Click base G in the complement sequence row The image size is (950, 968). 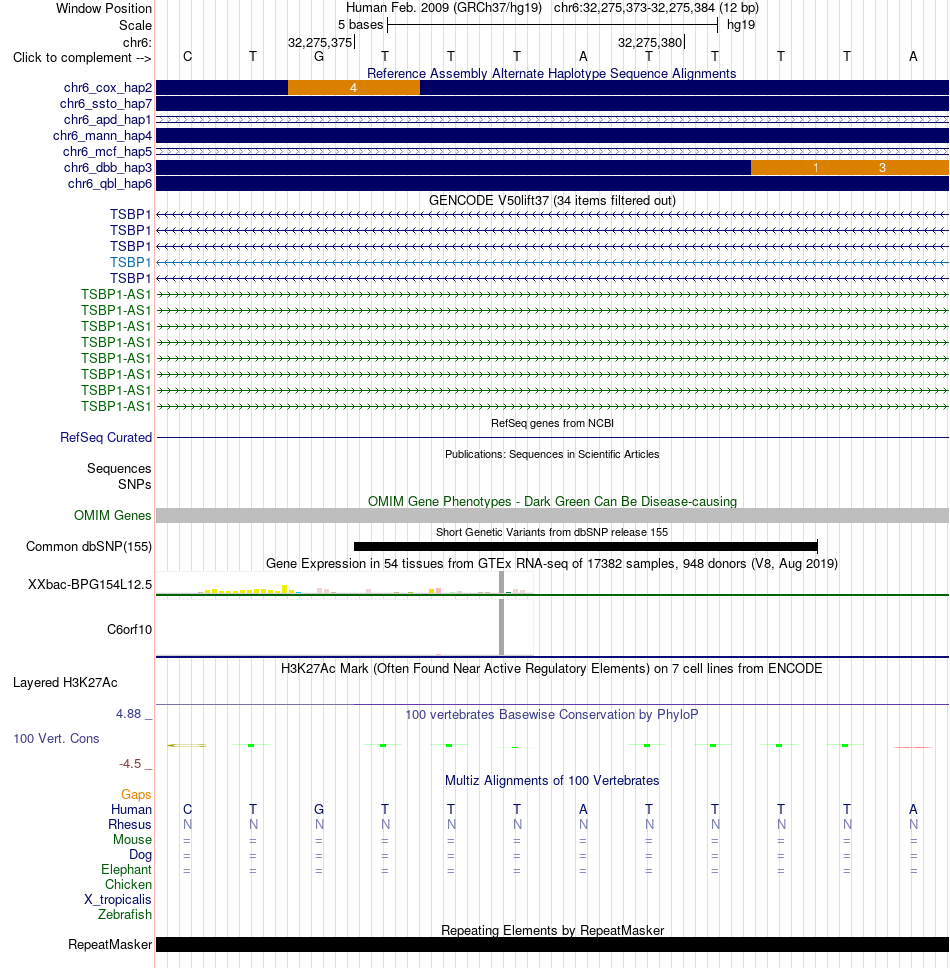319,57
